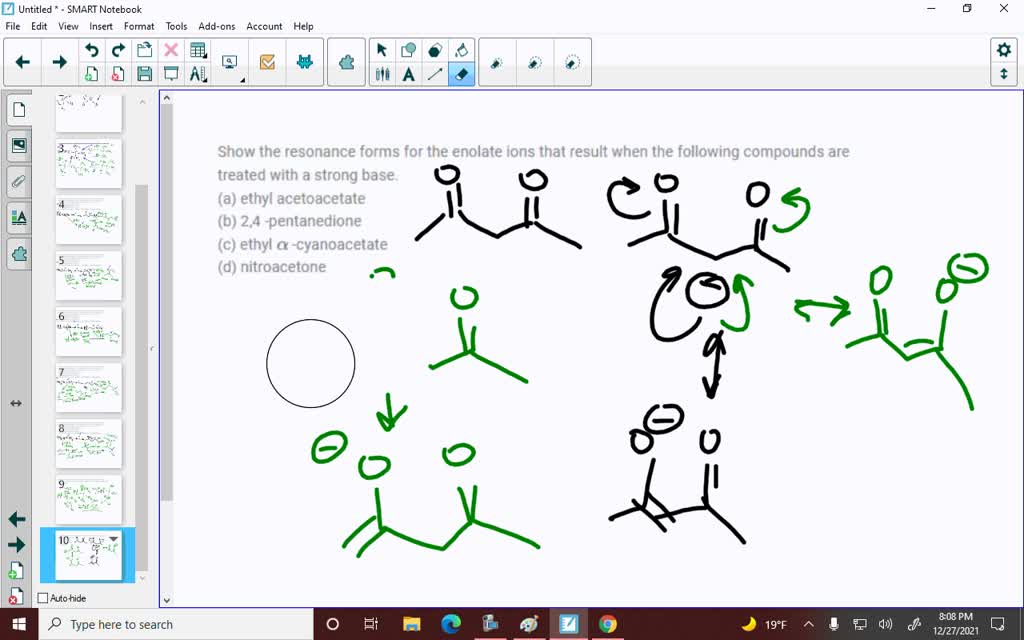1024x640 pixels.
Task: Open the Format menu
Action: (x=138, y=26)
